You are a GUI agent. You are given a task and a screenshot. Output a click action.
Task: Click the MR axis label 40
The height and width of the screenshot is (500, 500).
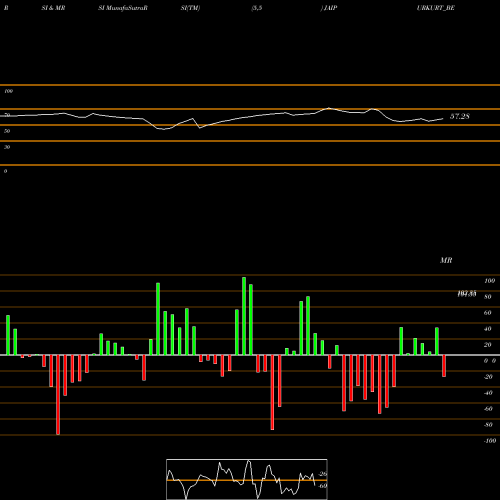click(488, 329)
